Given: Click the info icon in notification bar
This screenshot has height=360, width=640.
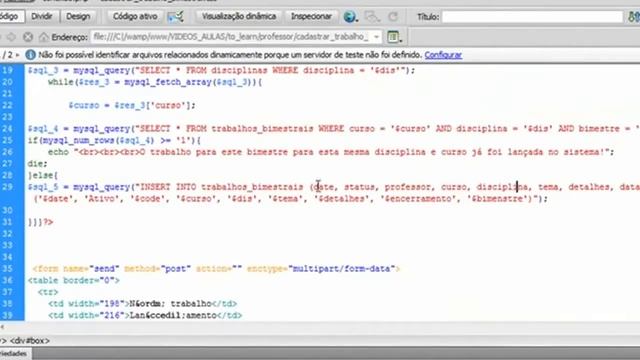Looking at the screenshot, I should pyautogui.click(x=31, y=54).
